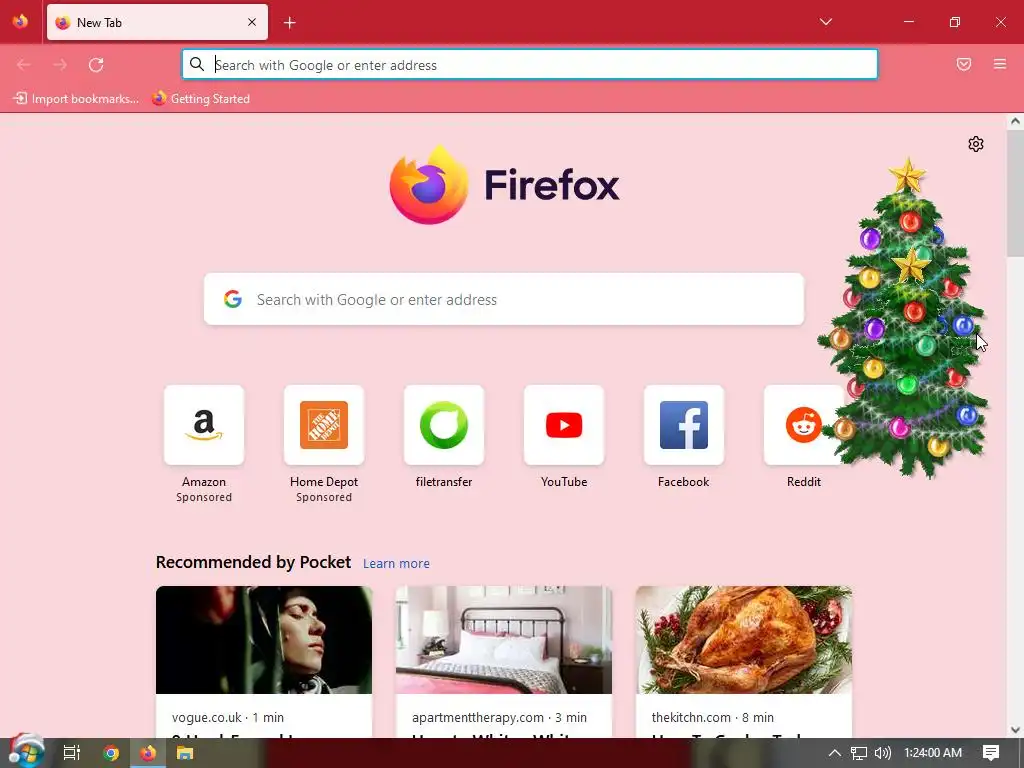Click the taskbar clock 1:24:00 AM
This screenshot has height=768, width=1024.
(933, 752)
